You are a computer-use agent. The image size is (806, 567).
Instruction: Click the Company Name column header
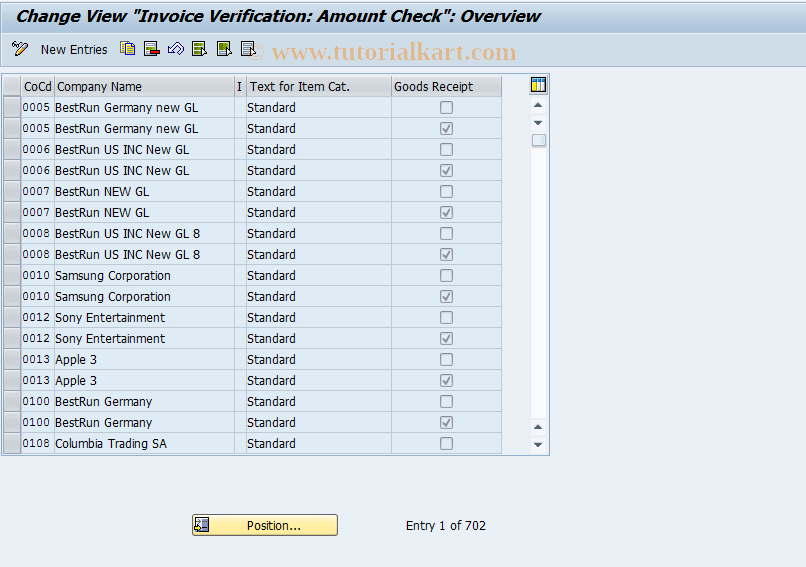(x=144, y=86)
